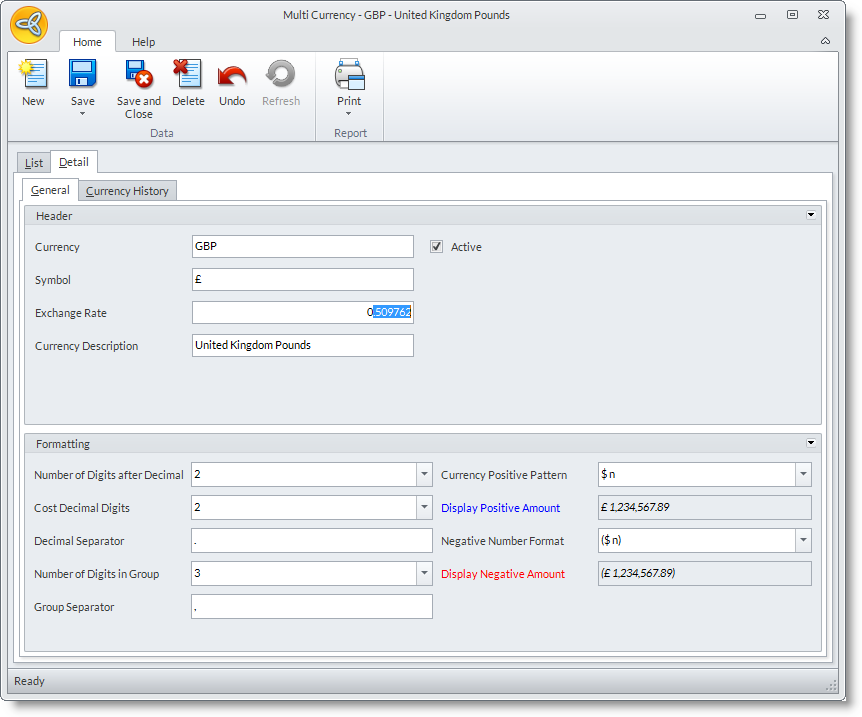This screenshot has width=862, height=717.
Task: Collapse the Header section panel
Action: [811, 215]
